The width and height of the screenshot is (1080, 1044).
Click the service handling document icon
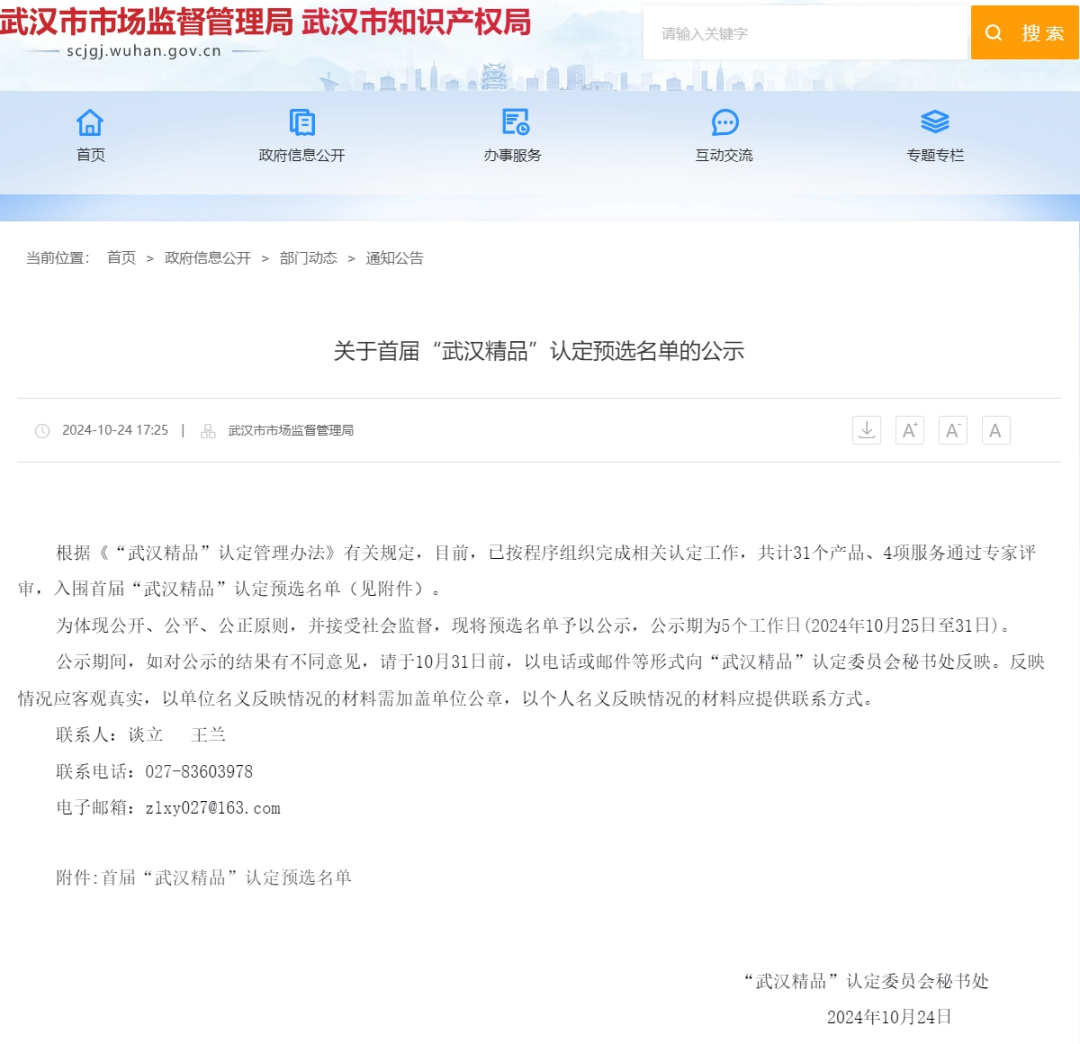[x=514, y=122]
